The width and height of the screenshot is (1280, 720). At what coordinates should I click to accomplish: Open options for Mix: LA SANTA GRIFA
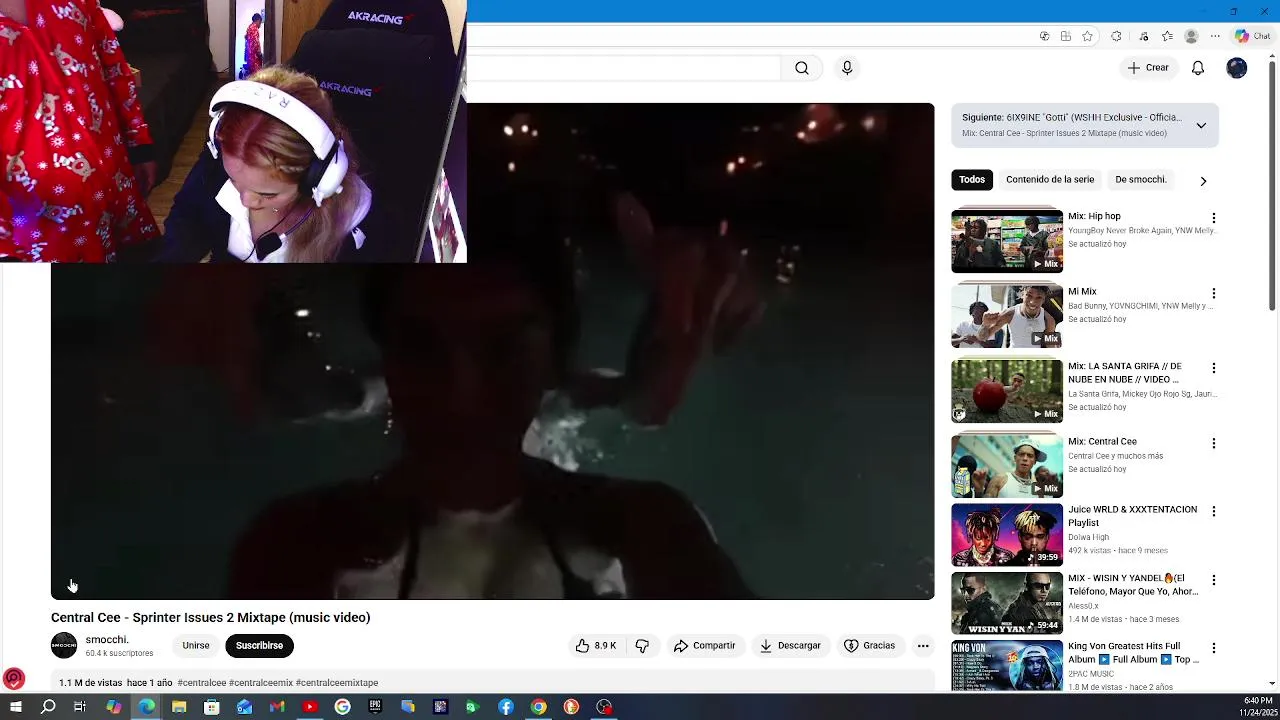[x=1214, y=368]
